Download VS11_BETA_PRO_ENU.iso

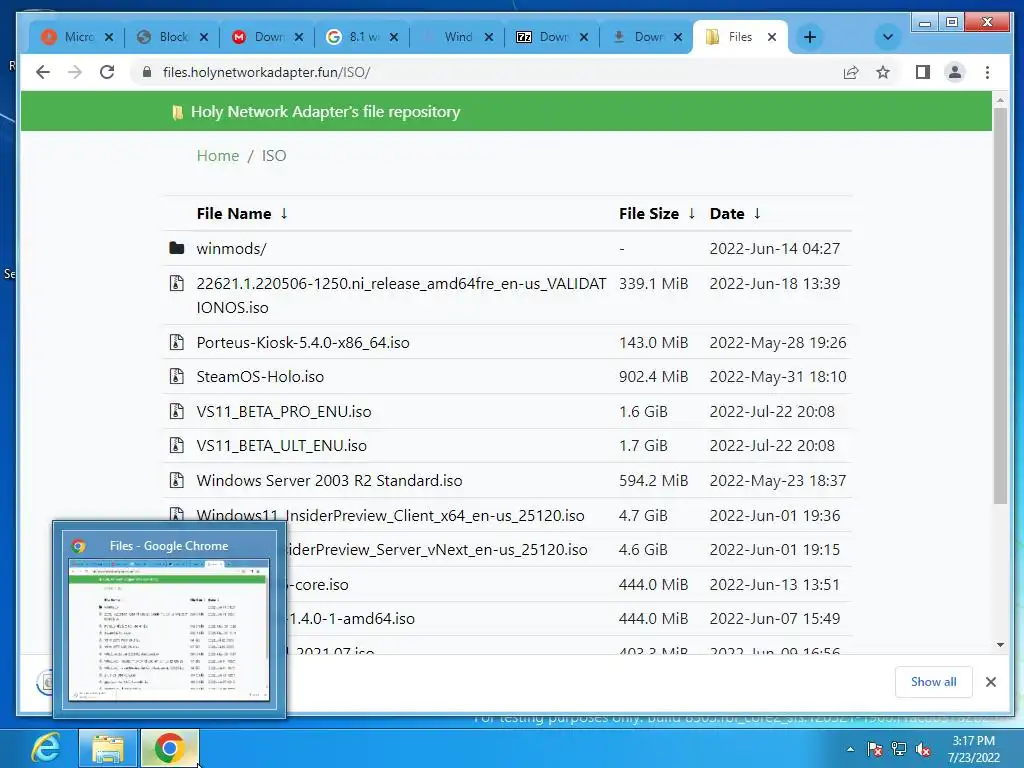pyautogui.click(x=283, y=411)
